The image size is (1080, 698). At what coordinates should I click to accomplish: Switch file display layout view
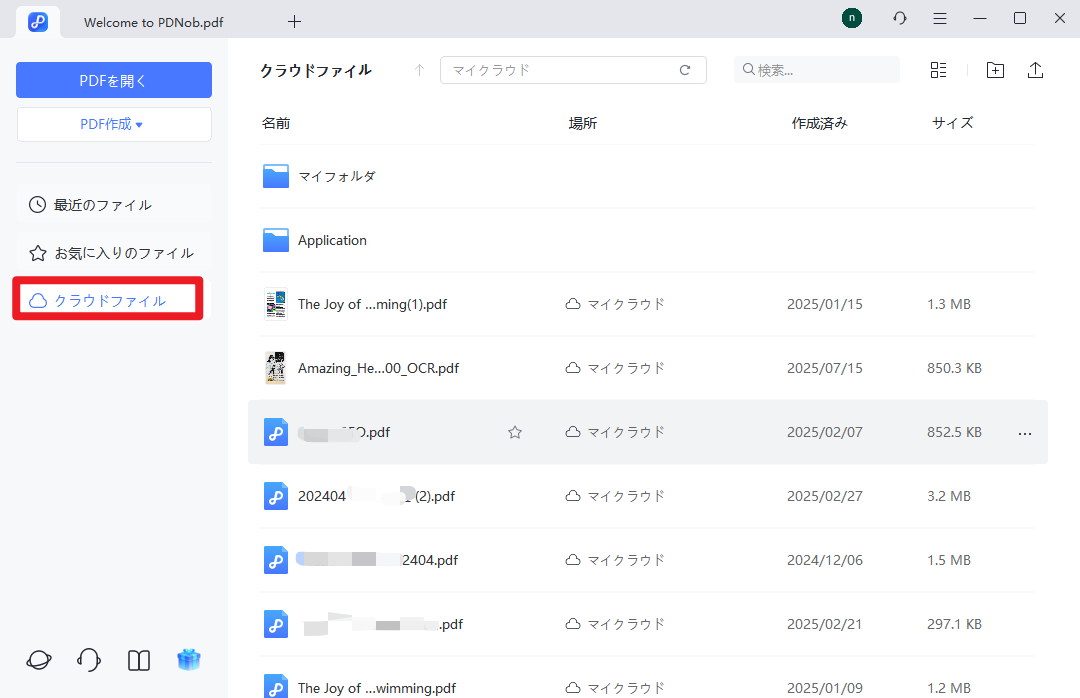[938, 70]
